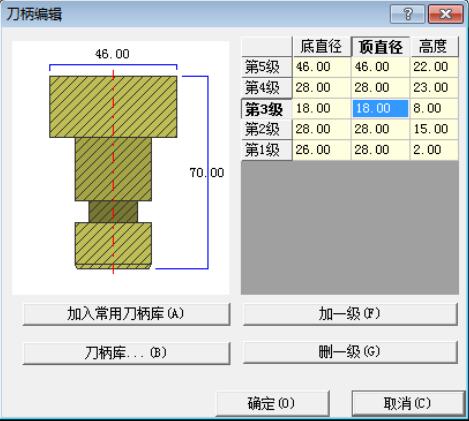Select the 底直径 column header
Image resolution: width=469 pixels, height=421 pixels.
pyautogui.click(x=321, y=47)
